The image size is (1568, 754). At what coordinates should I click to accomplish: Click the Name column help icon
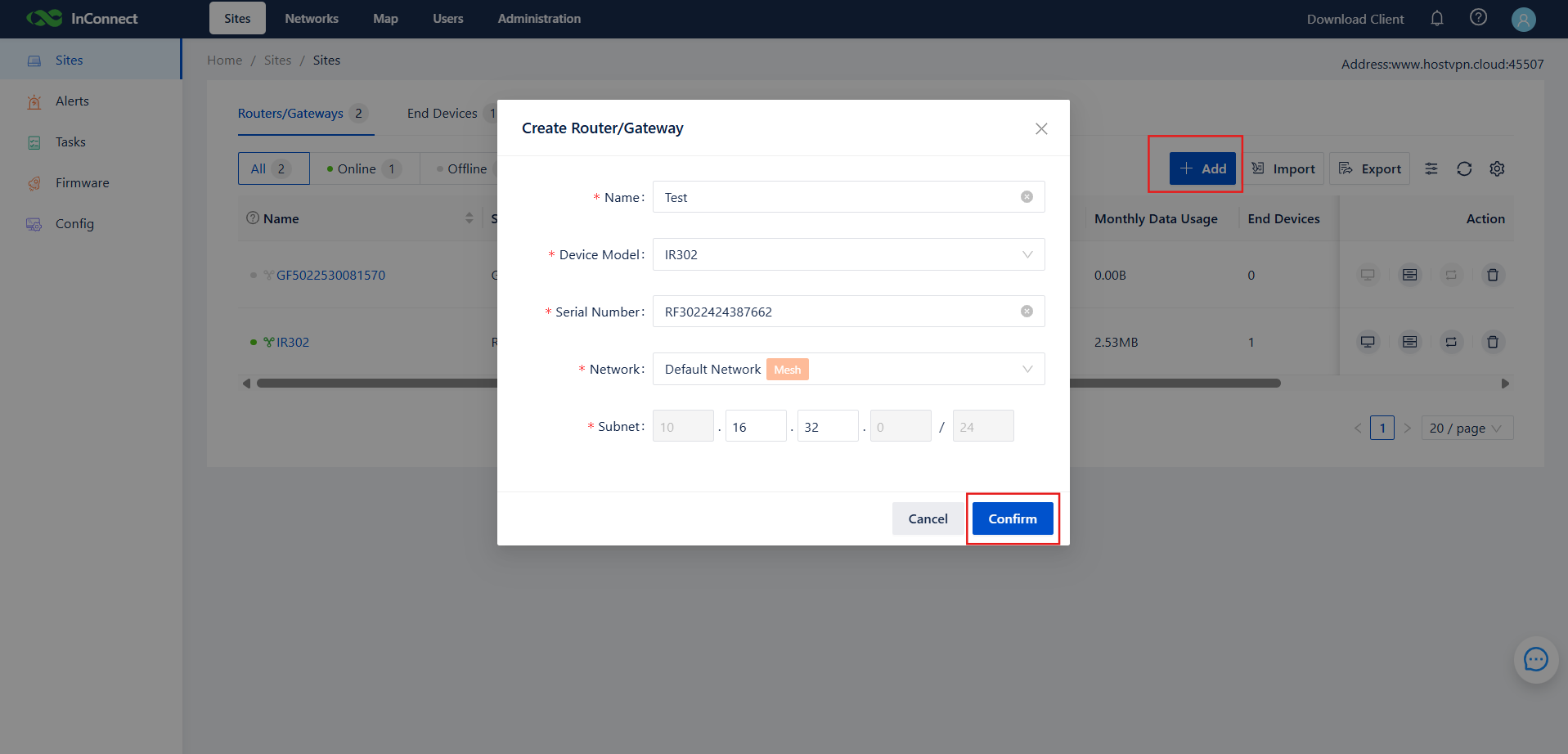253,218
